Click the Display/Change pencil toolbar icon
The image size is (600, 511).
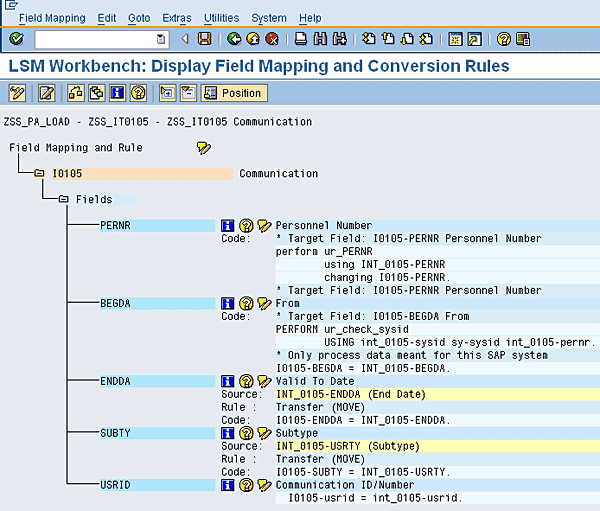[16, 93]
